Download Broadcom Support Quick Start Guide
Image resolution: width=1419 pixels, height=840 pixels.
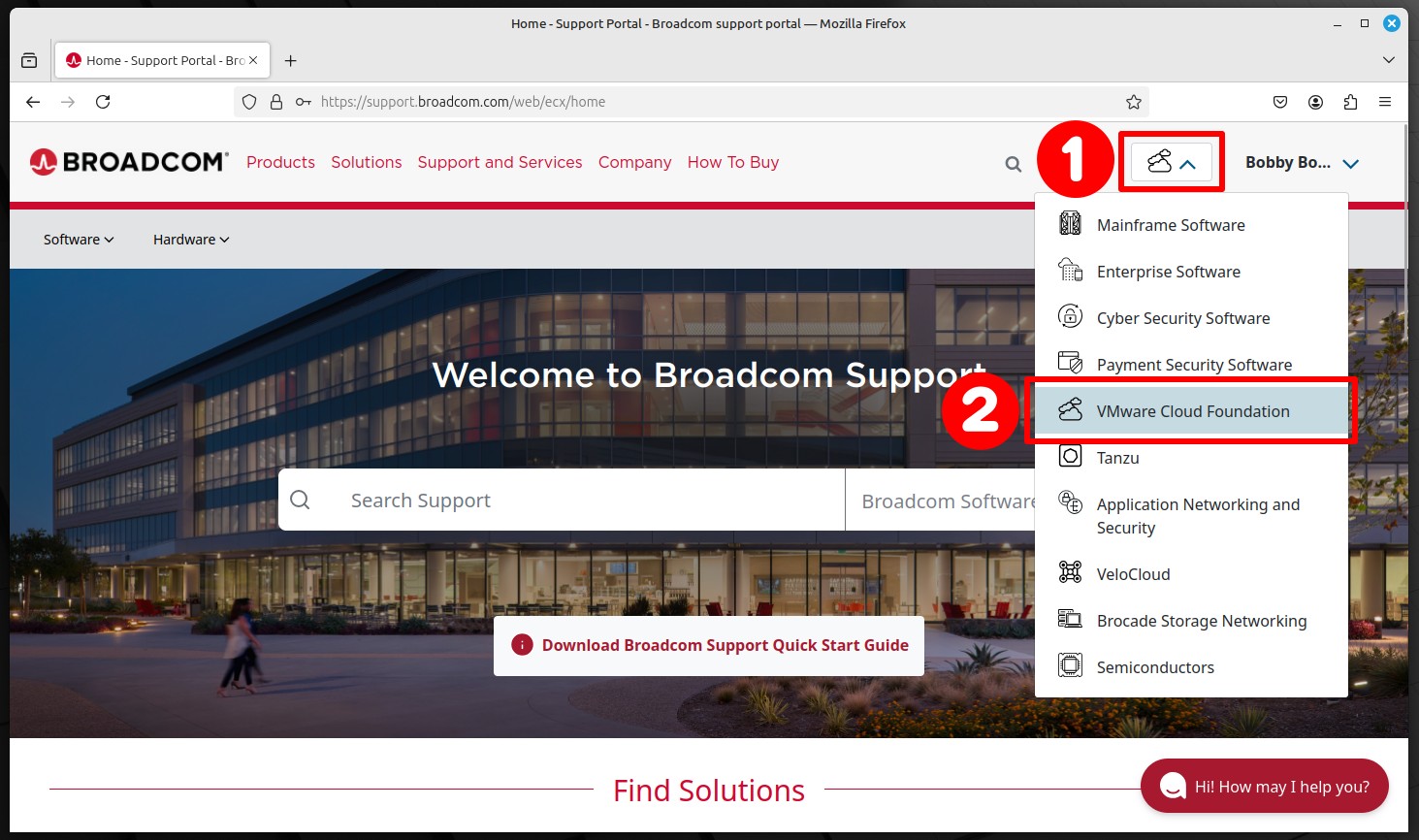[709, 645]
